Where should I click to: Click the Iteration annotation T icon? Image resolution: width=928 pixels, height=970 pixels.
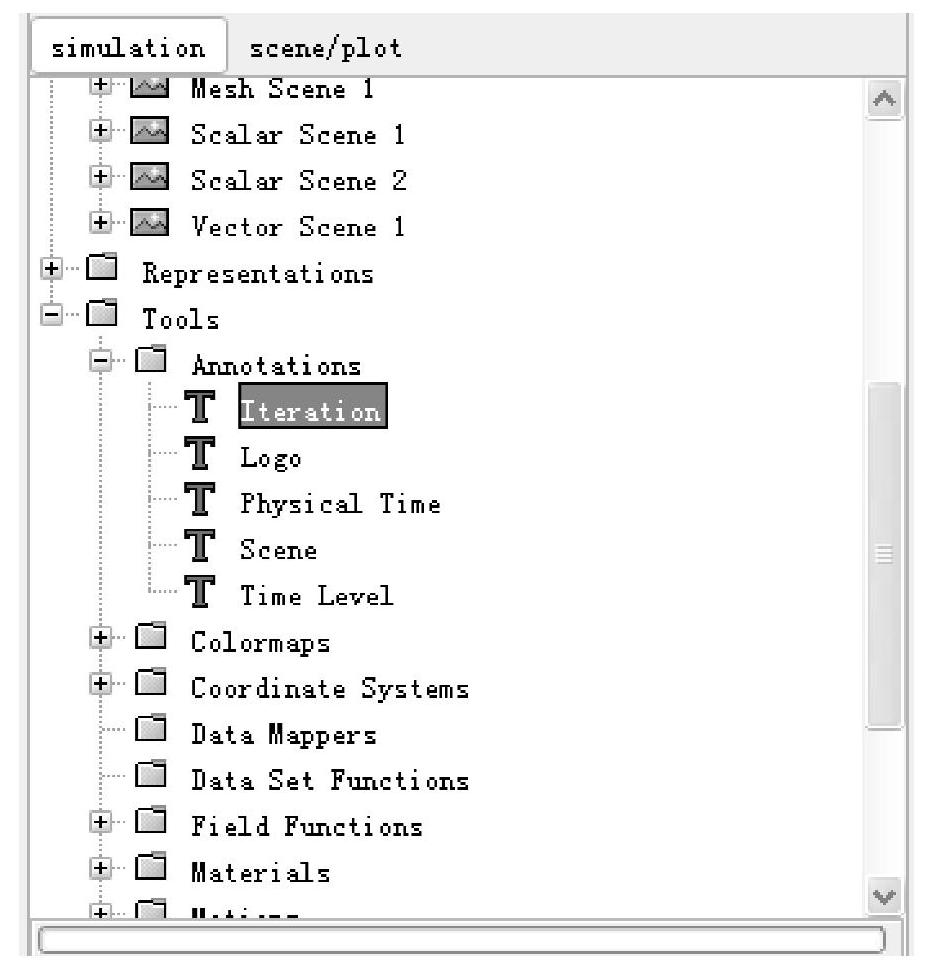tap(199, 411)
